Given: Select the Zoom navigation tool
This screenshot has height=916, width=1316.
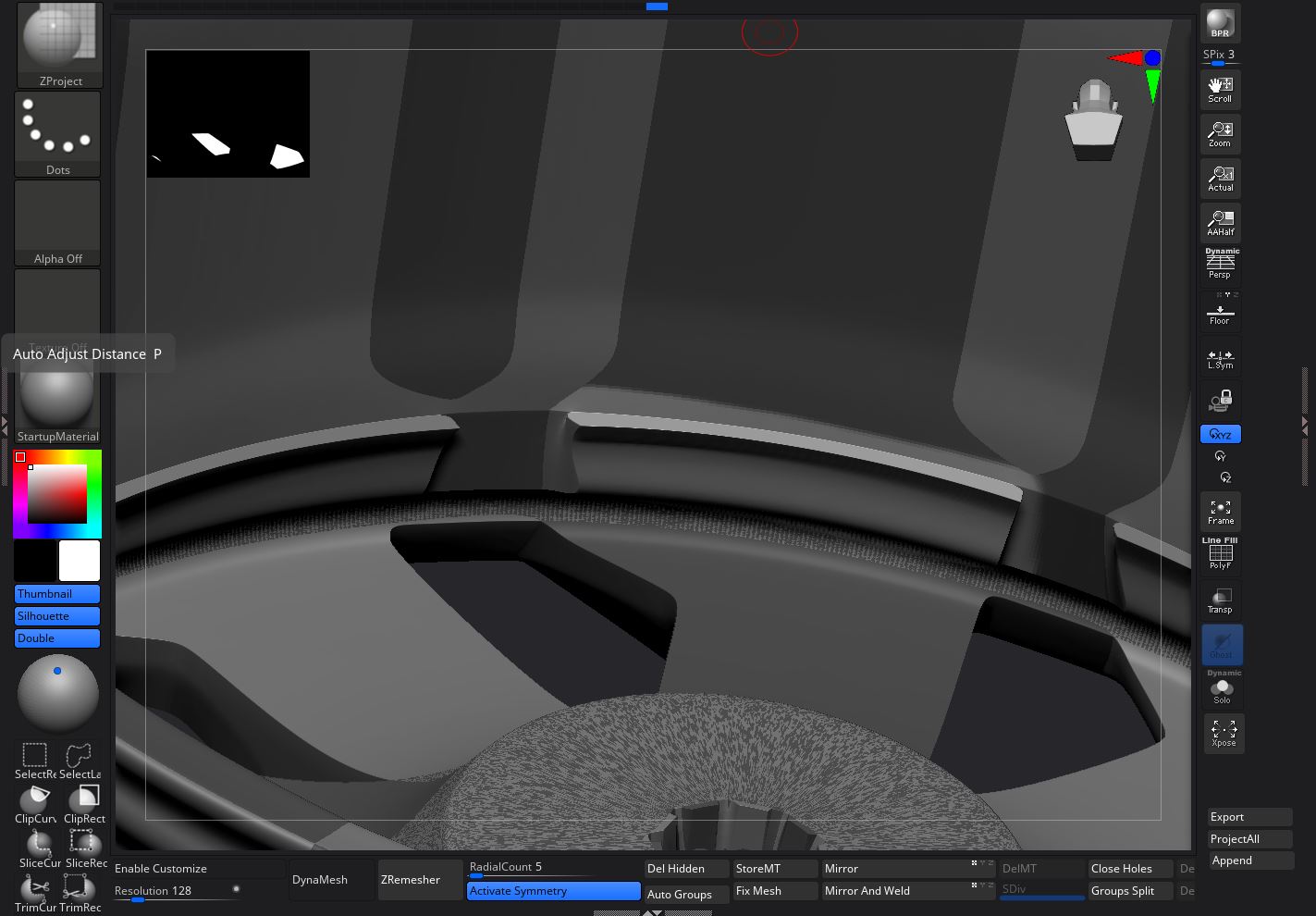Looking at the screenshot, I should [1220, 134].
